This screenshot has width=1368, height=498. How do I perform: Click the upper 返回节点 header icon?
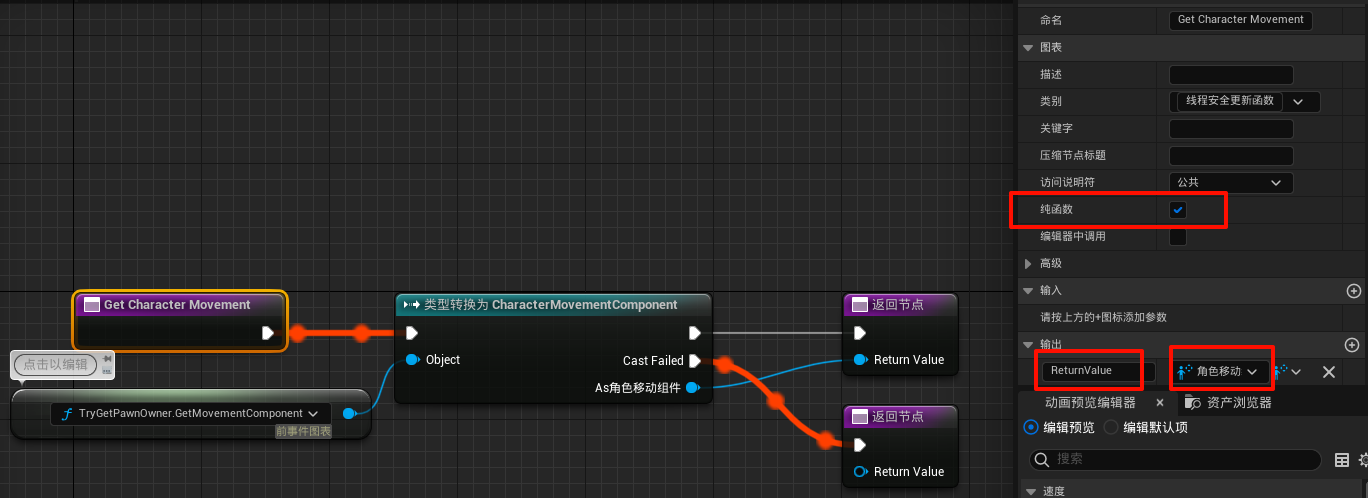860,304
